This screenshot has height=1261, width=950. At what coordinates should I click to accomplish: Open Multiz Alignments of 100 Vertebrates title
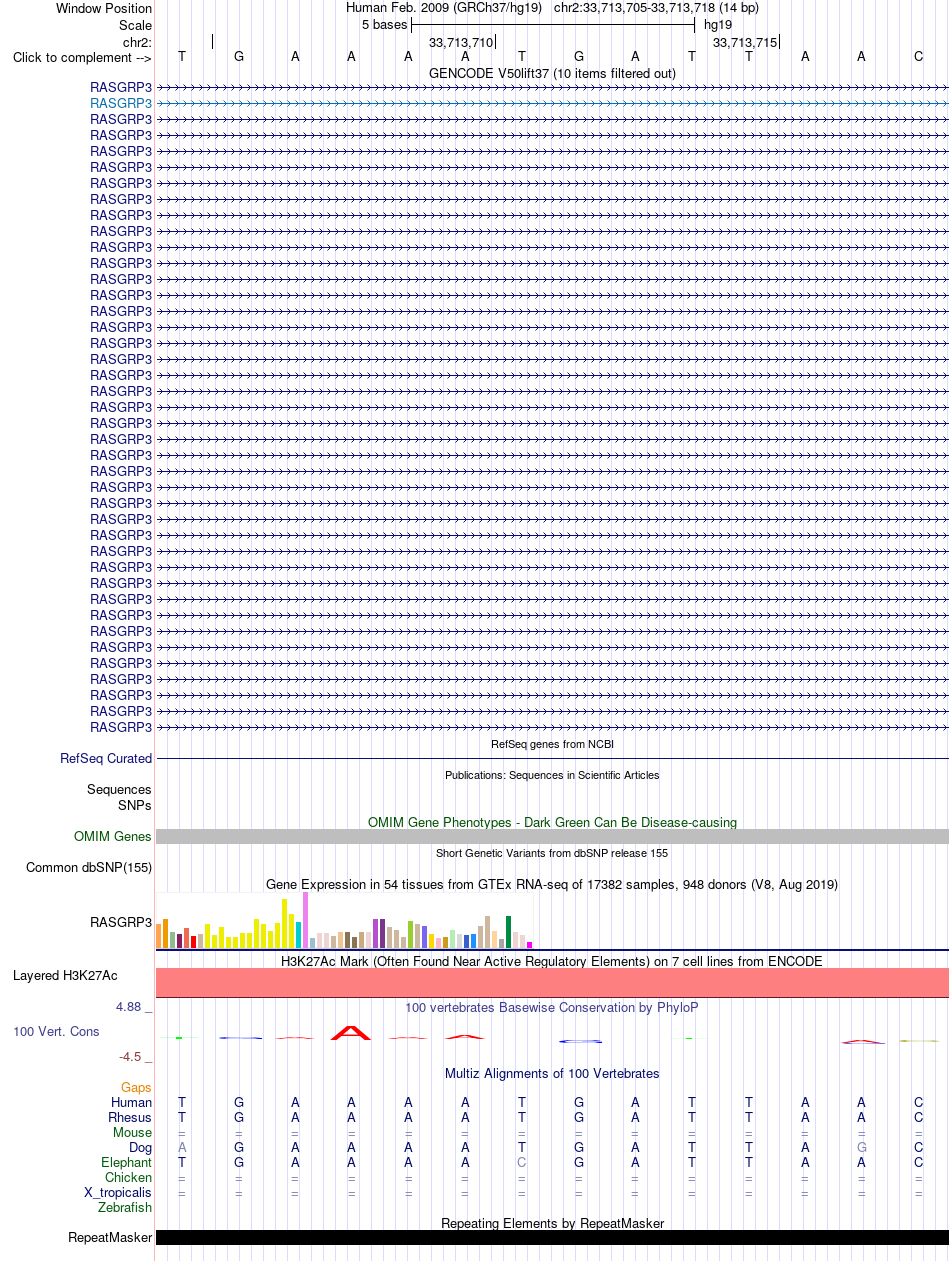(552, 1073)
